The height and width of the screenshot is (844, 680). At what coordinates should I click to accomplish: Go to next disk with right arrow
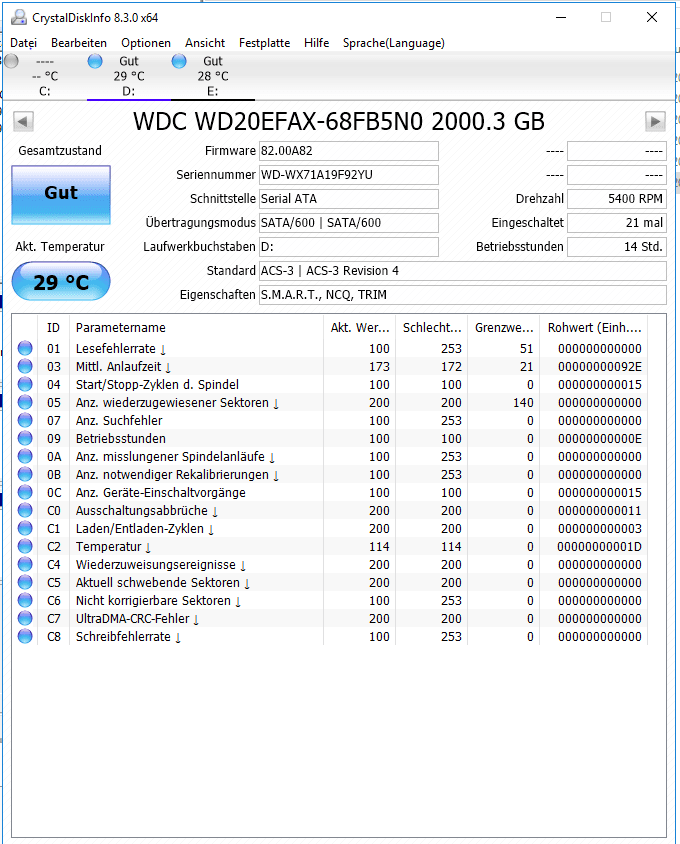point(655,122)
